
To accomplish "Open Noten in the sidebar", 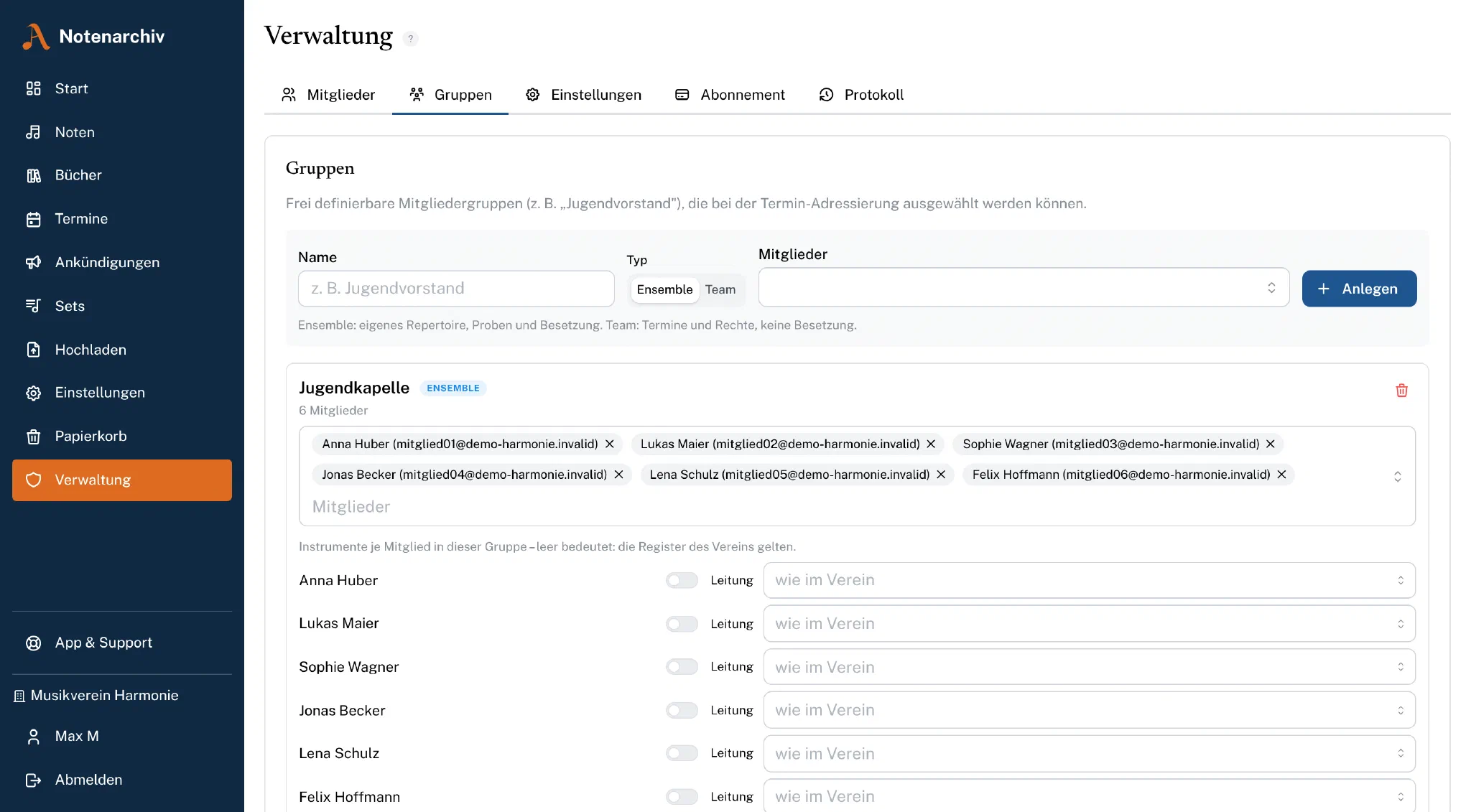I will (122, 132).
